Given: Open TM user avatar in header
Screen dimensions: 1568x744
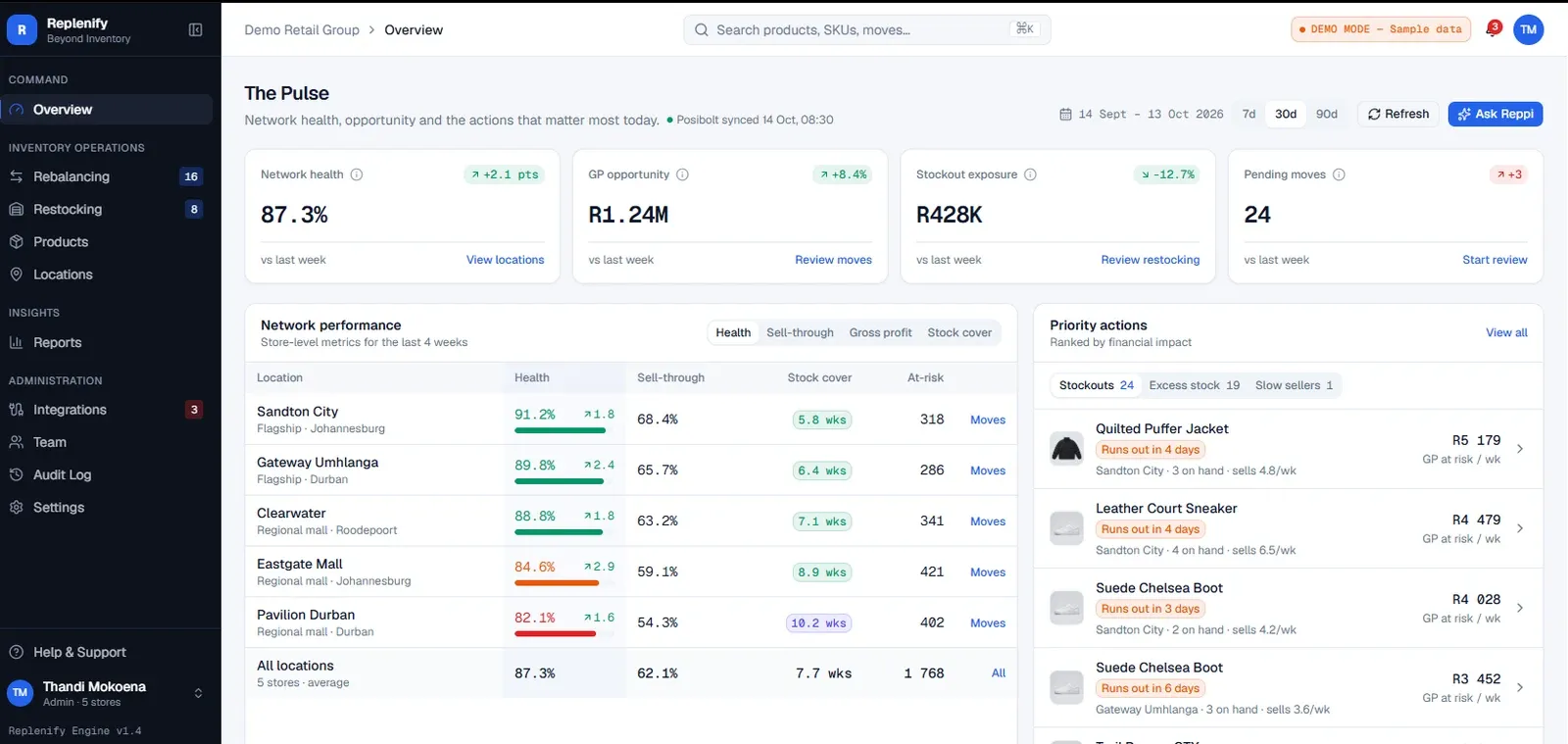Looking at the screenshot, I should 1528,29.
